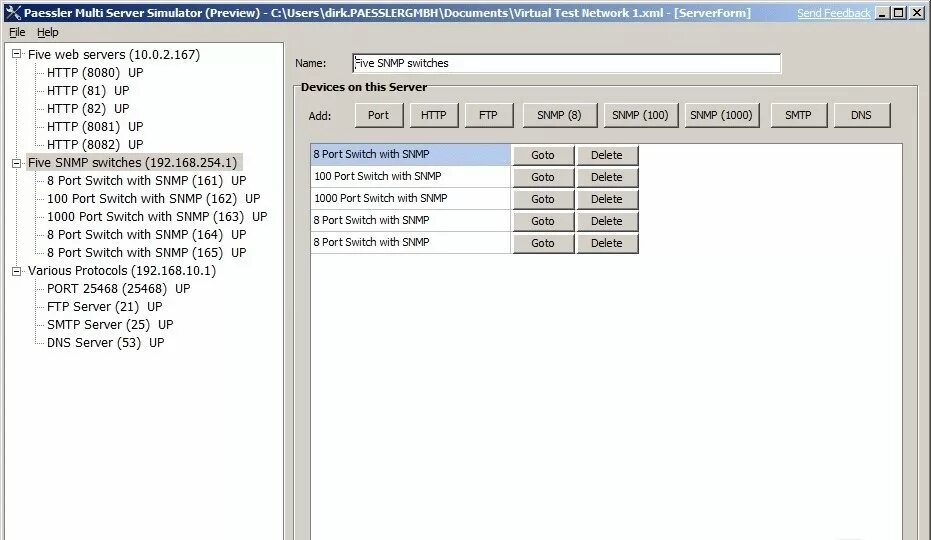Add an FTP device
This screenshot has height=540, width=931.
coord(489,115)
